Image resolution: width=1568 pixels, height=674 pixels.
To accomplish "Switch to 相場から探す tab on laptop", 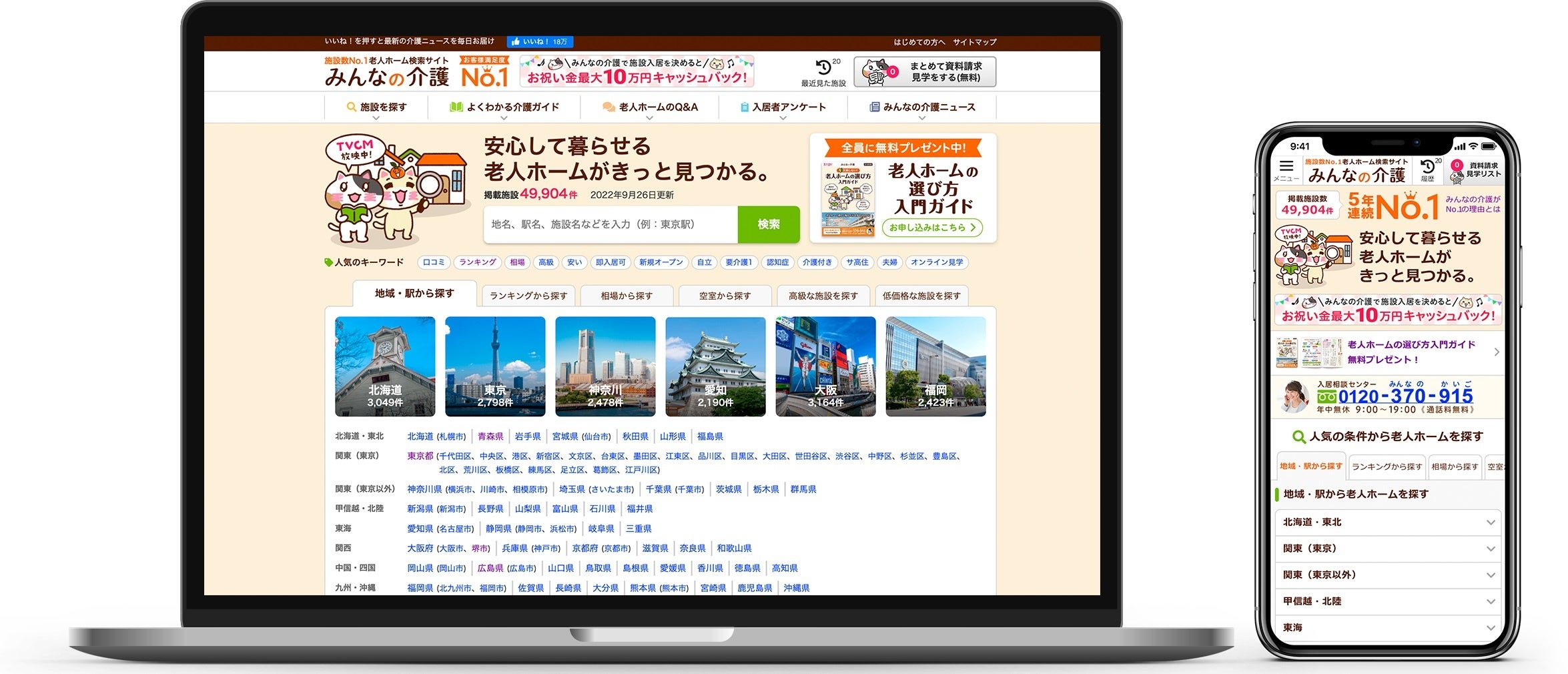I will (627, 296).
